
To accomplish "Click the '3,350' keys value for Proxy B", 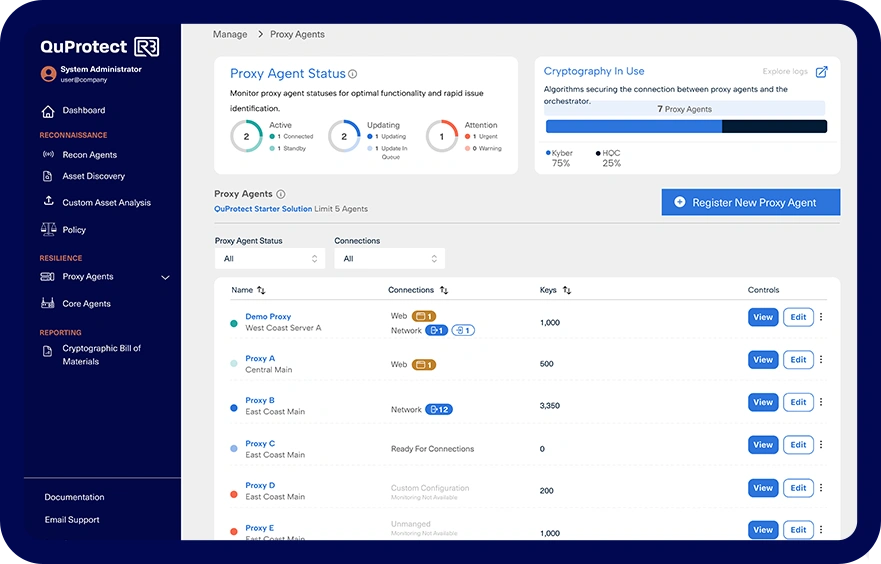I will pos(550,406).
